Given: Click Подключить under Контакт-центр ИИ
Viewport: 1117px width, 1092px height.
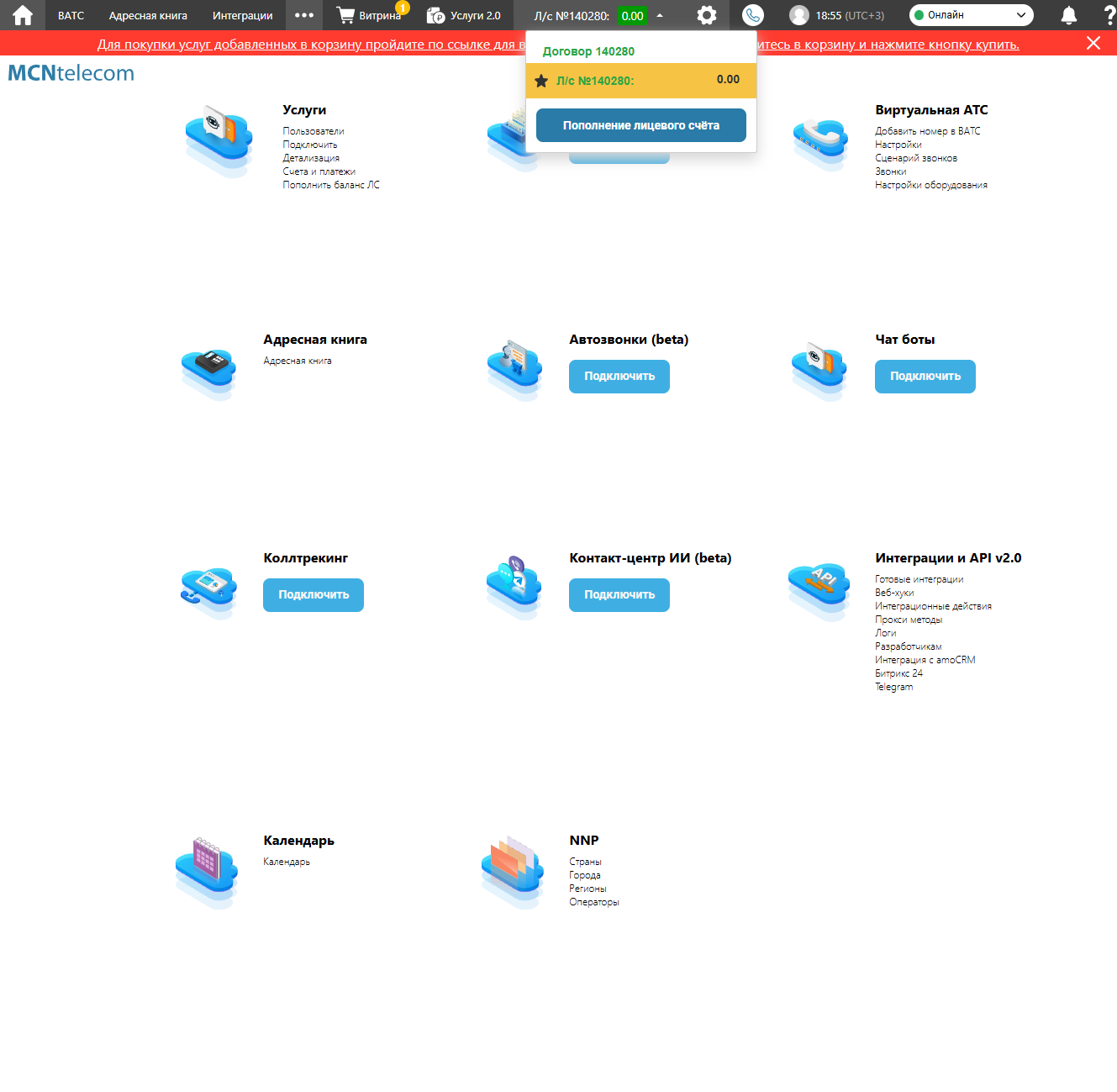Looking at the screenshot, I should coord(619,595).
